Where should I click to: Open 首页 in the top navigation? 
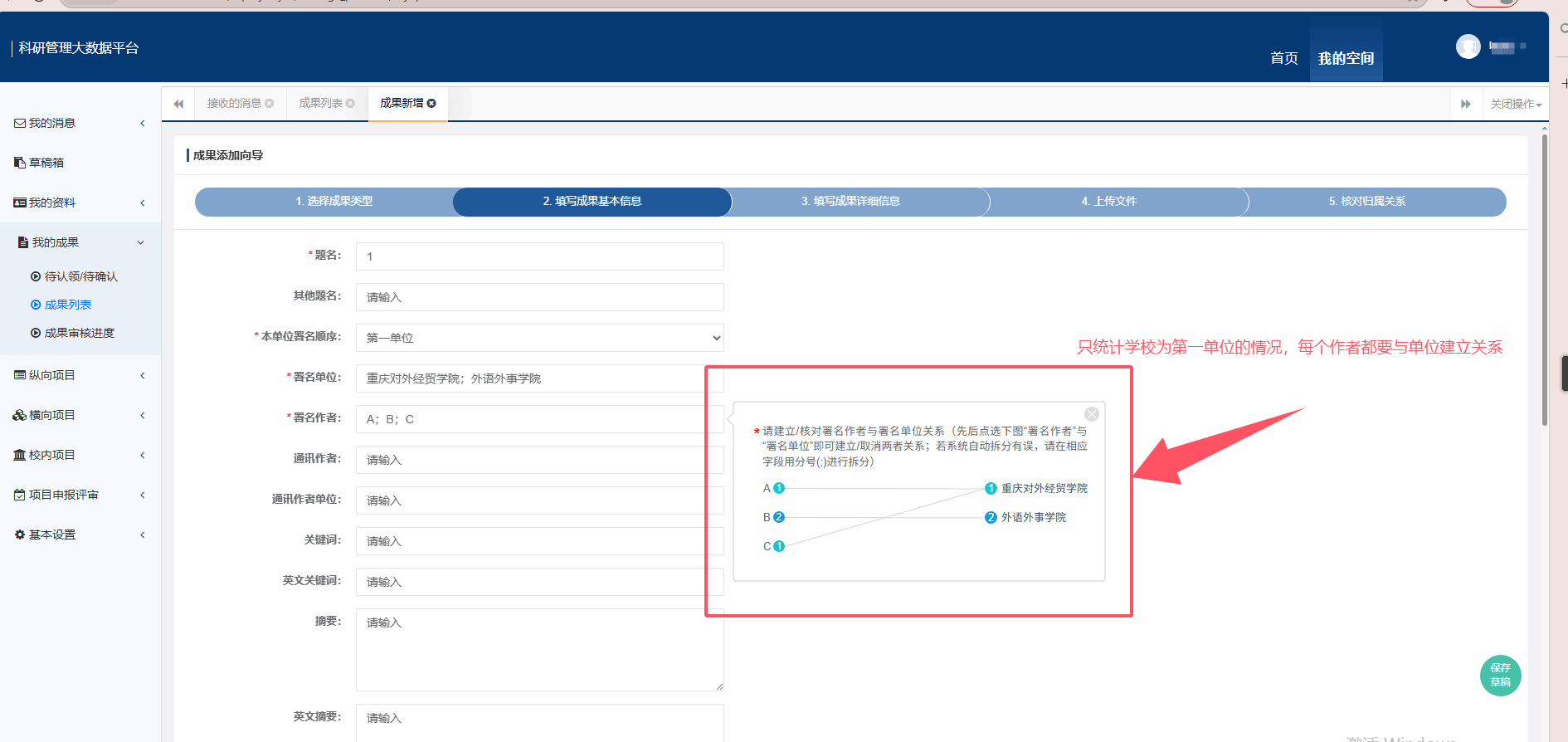[x=1283, y=58]
